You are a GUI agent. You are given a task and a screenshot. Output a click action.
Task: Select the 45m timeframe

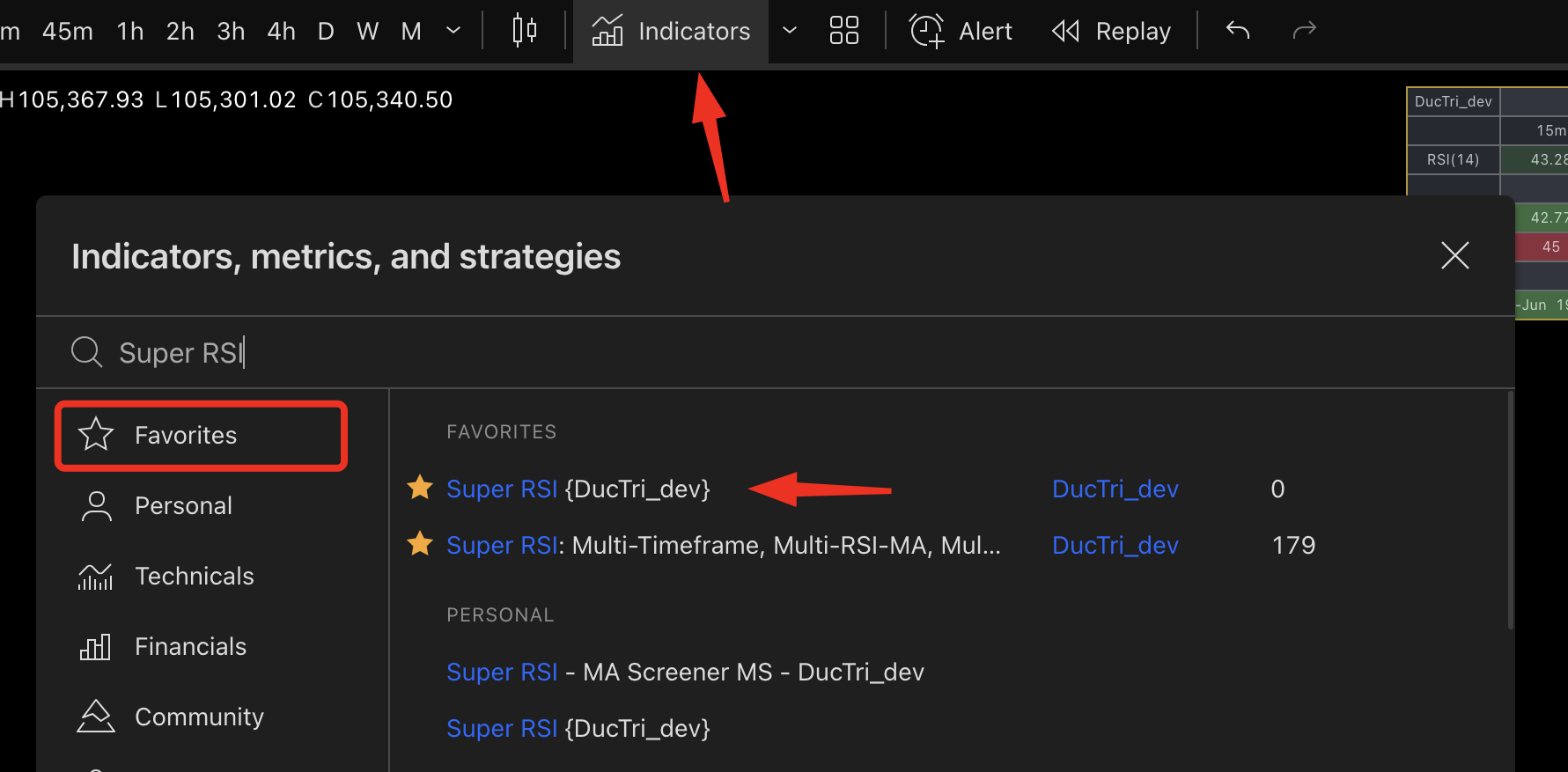[68, 32]
